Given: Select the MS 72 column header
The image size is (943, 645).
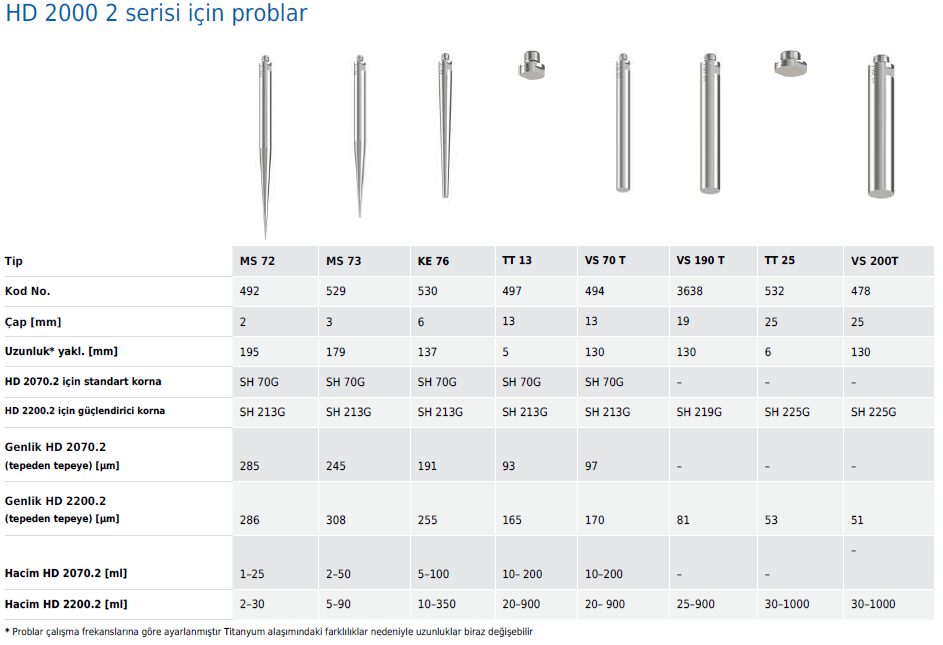Looking at the screenshot, I should click(257, 261).
